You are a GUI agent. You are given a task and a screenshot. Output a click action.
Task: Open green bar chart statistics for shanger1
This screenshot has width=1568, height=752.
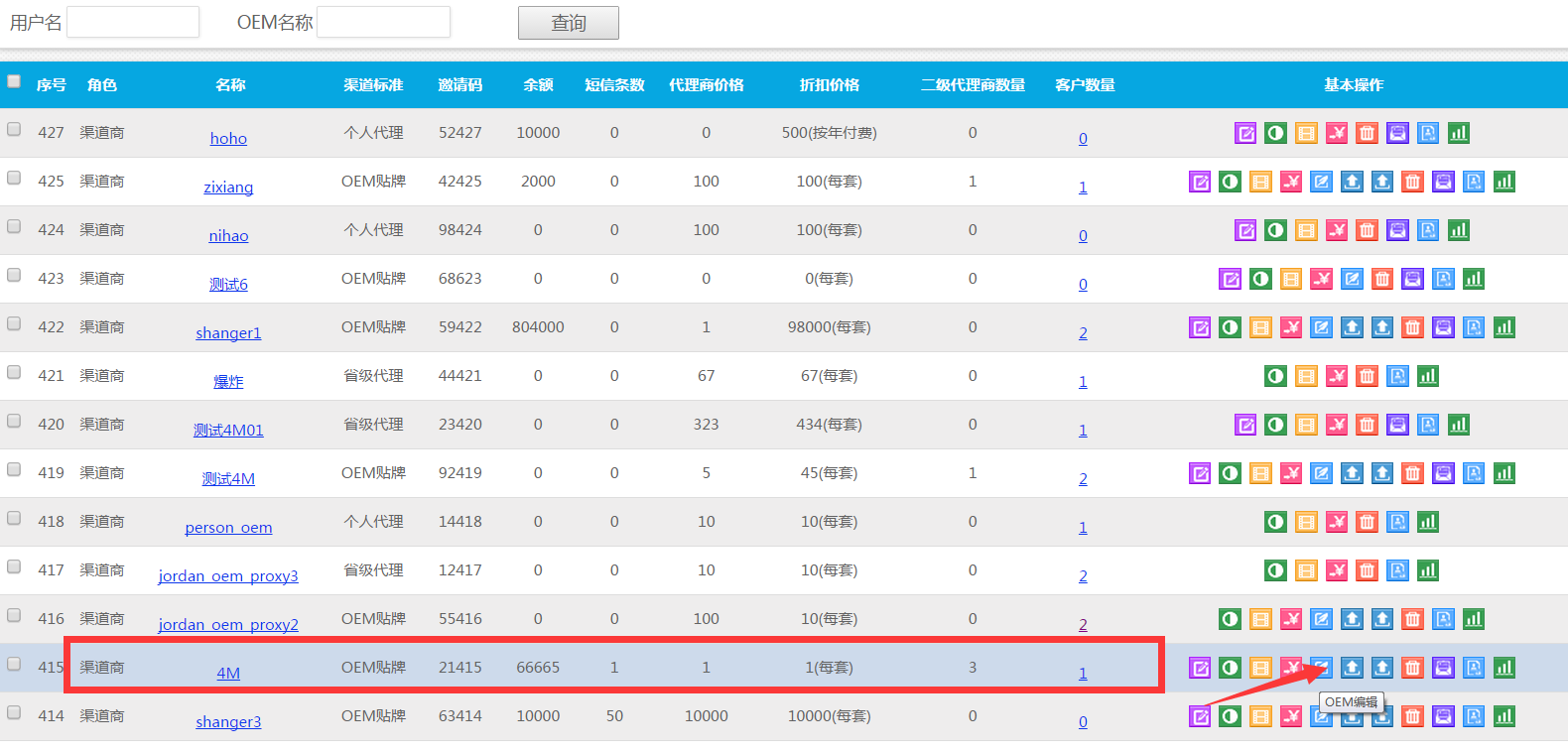(x=1504, y=327)
